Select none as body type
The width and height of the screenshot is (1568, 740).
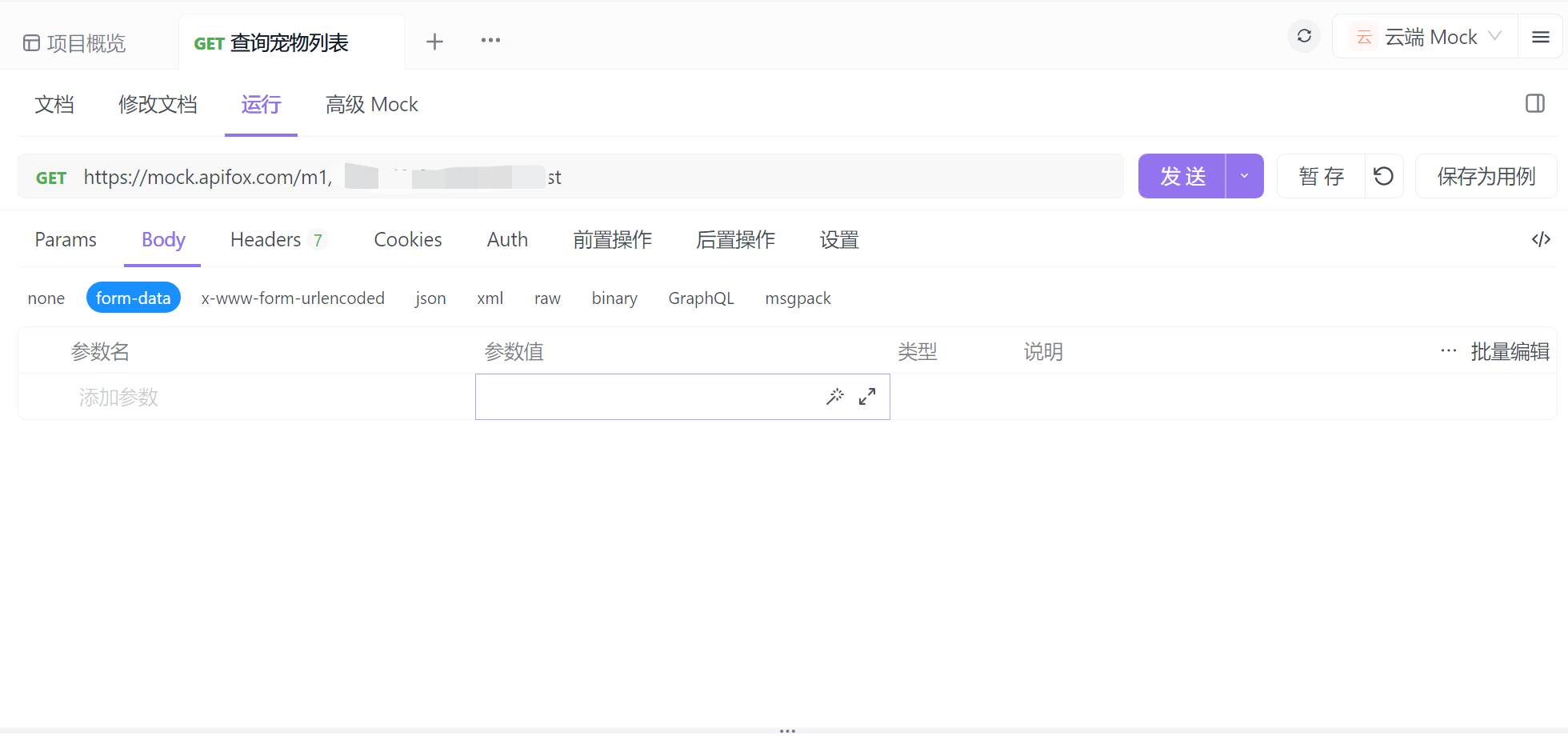click(x=46, y=298)
